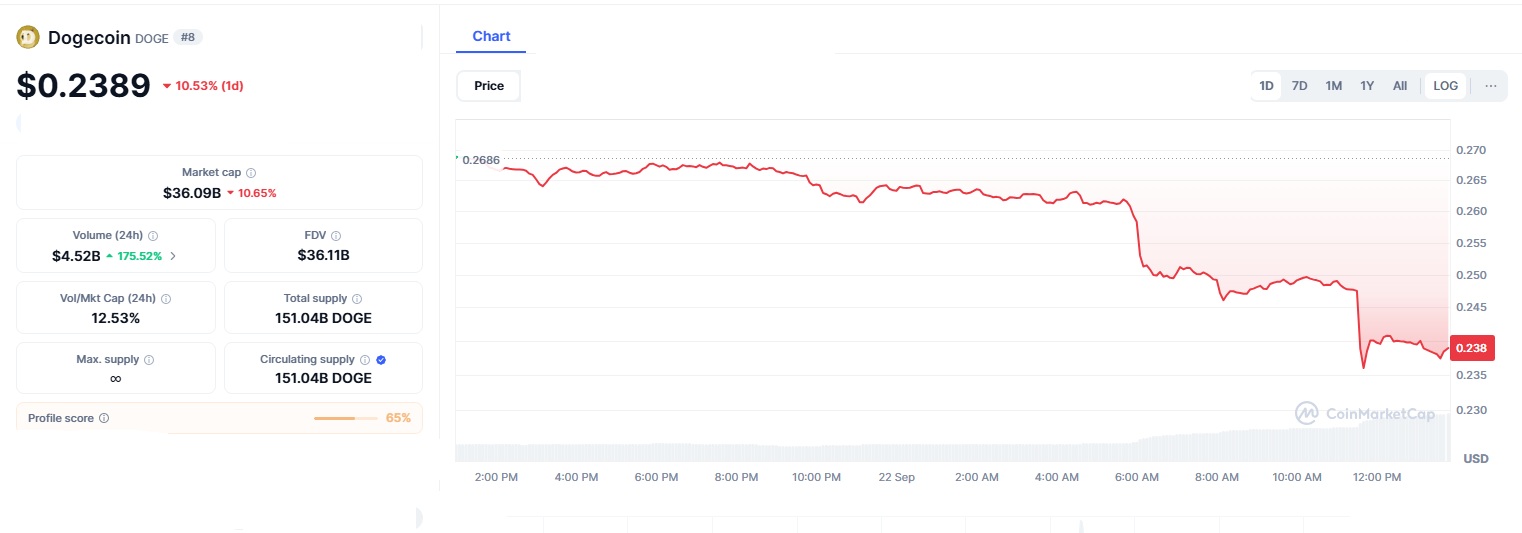Screen dimensions: 1522x533
Task: Click the 0.238 current price label
Action: pyautogui.click(x=1471, y=348)
